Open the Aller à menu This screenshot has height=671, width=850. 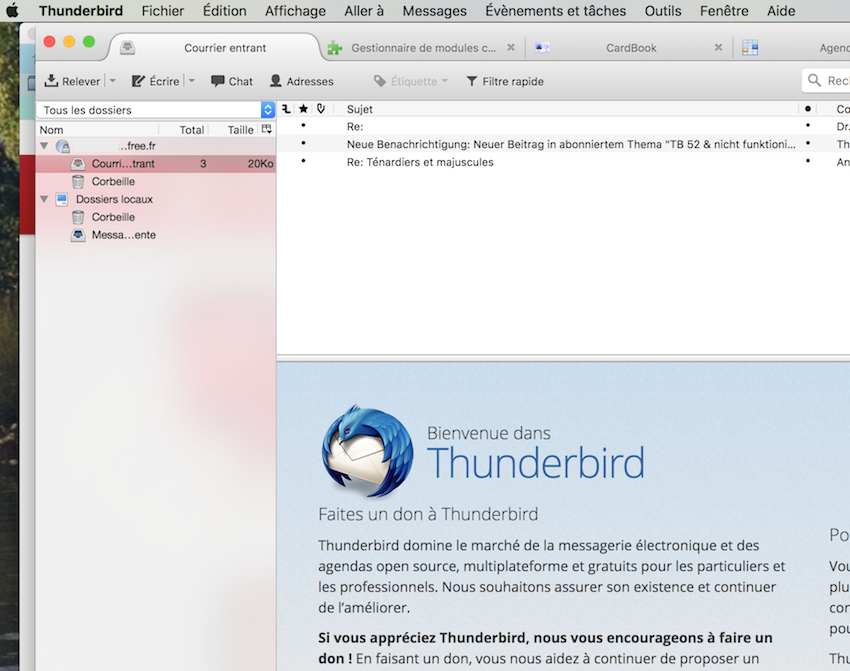(x=364, y=11)
